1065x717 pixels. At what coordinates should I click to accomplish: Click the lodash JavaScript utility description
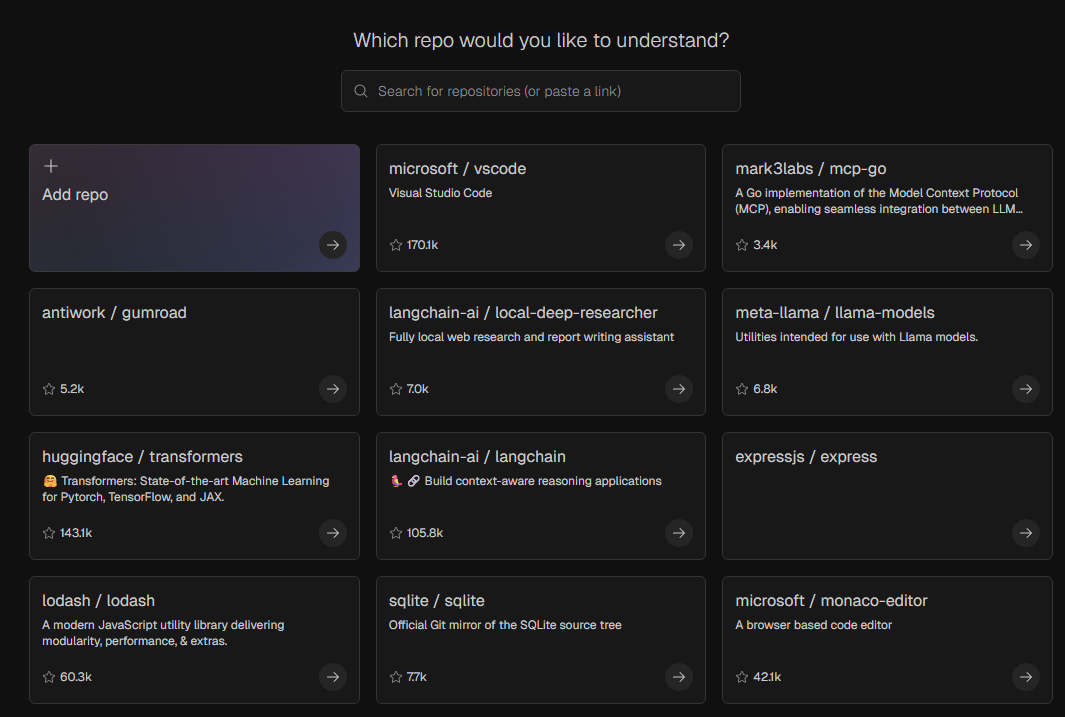[163, 633]
